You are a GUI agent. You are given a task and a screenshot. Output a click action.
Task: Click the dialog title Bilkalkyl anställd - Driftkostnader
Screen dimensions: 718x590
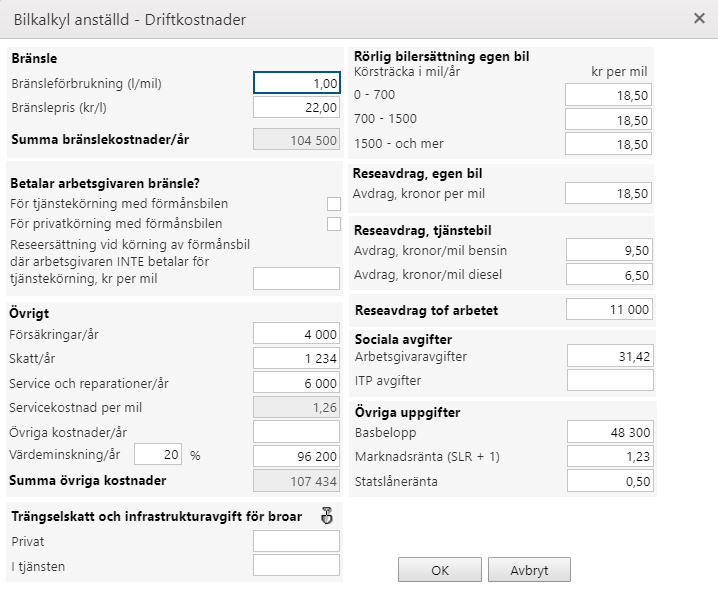[x=130, y=20]
